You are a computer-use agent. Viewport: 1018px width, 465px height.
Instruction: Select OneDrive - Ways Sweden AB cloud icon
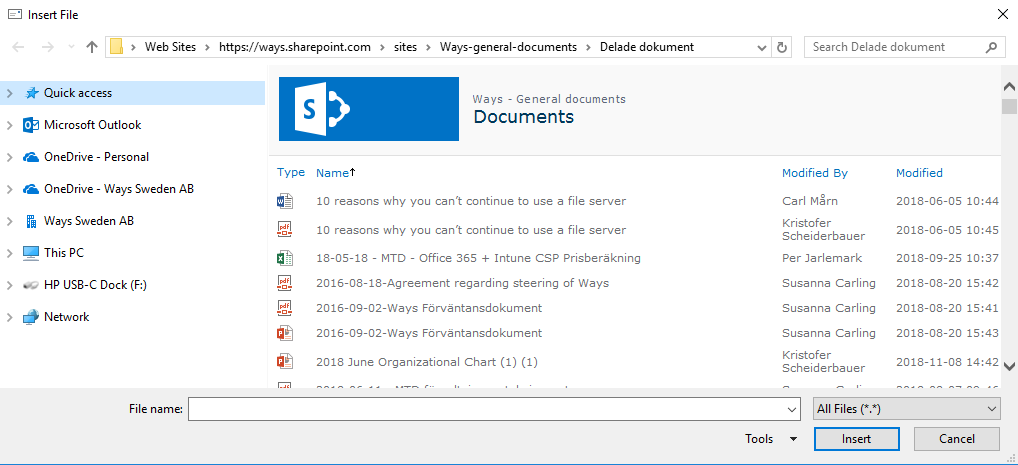pyautogui.click(x=31, y=189)
